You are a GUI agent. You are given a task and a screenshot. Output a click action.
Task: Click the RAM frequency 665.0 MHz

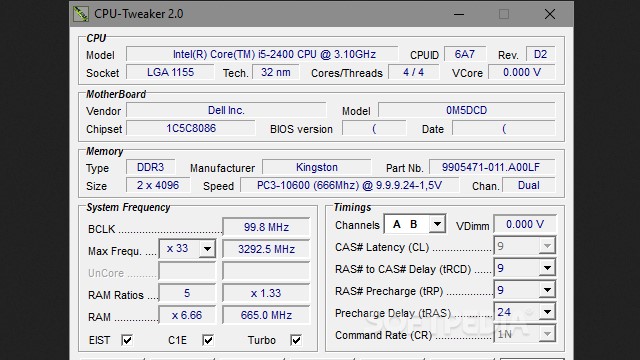[266, 315]
